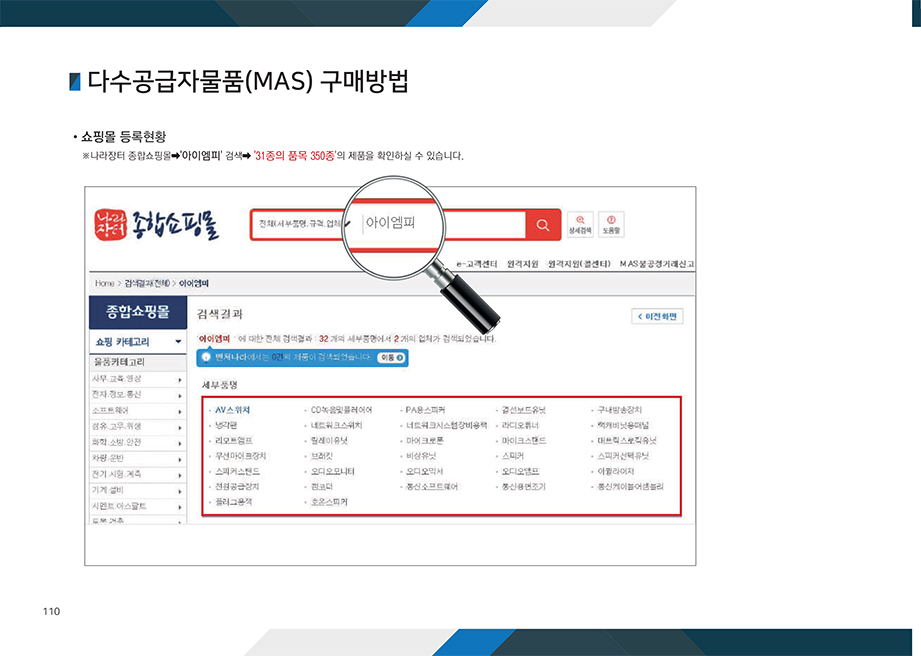Click the 아이엠피 search input field

(440, 224)
